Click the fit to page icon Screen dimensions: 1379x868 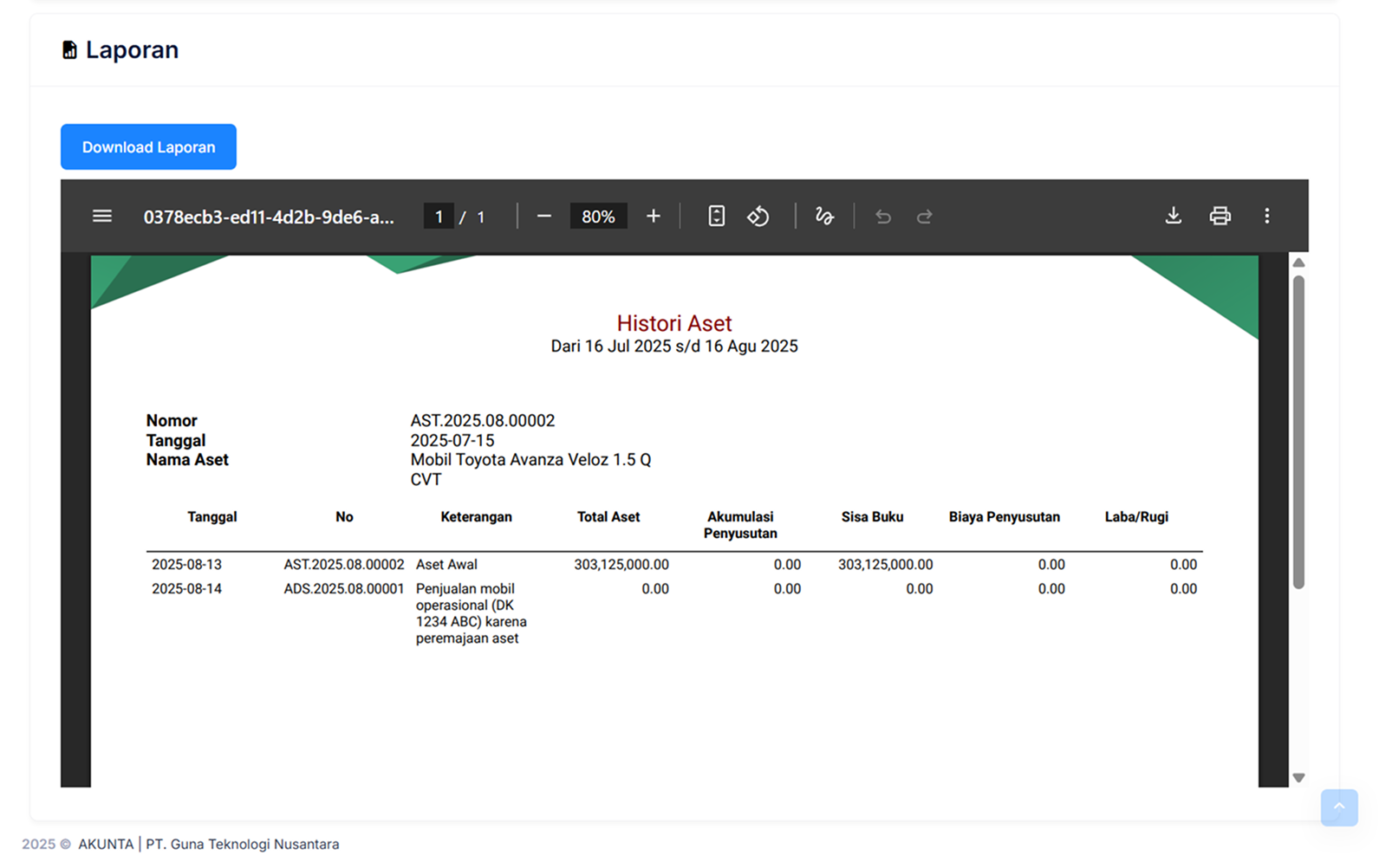pyautogui.click(x=716, y=217)
